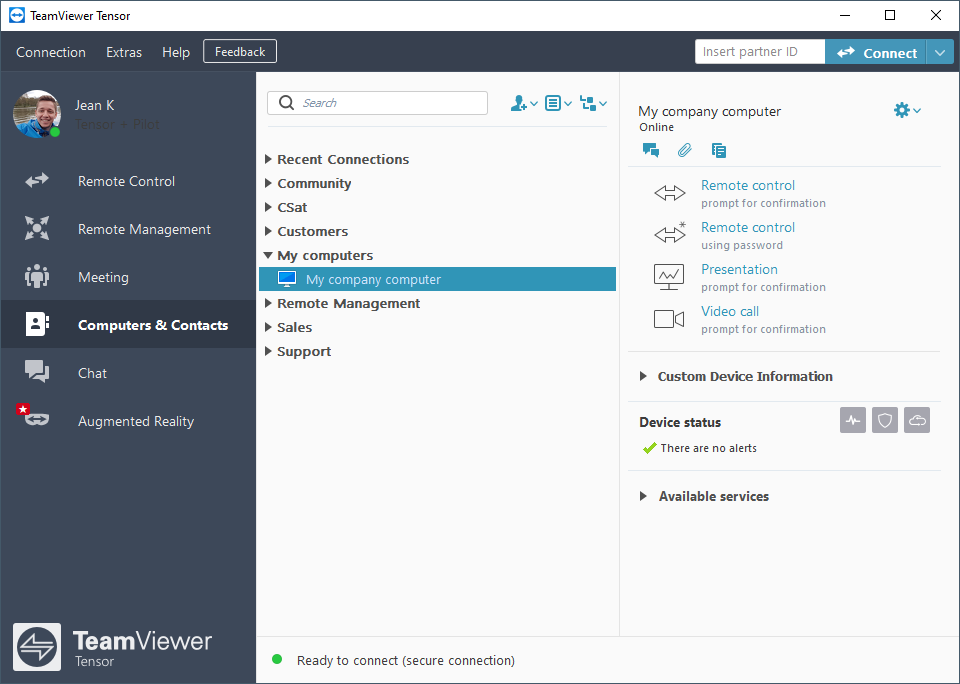This screenshot has height=684, width=960.
Task: Click Remote control using password link
Action: coord(748,227)
